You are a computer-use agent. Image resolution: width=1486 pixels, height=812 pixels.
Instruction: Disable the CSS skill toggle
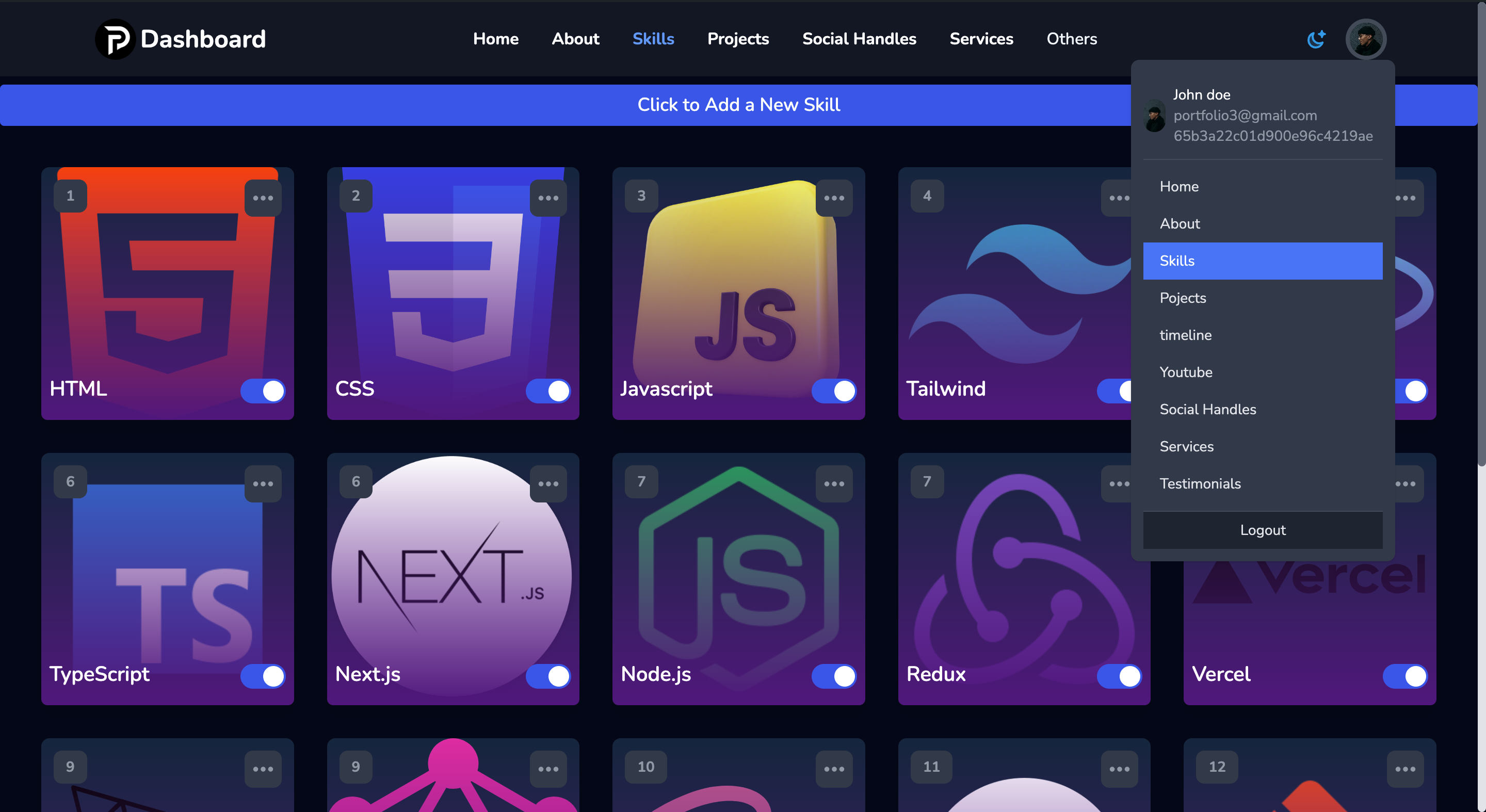[548, 391]
